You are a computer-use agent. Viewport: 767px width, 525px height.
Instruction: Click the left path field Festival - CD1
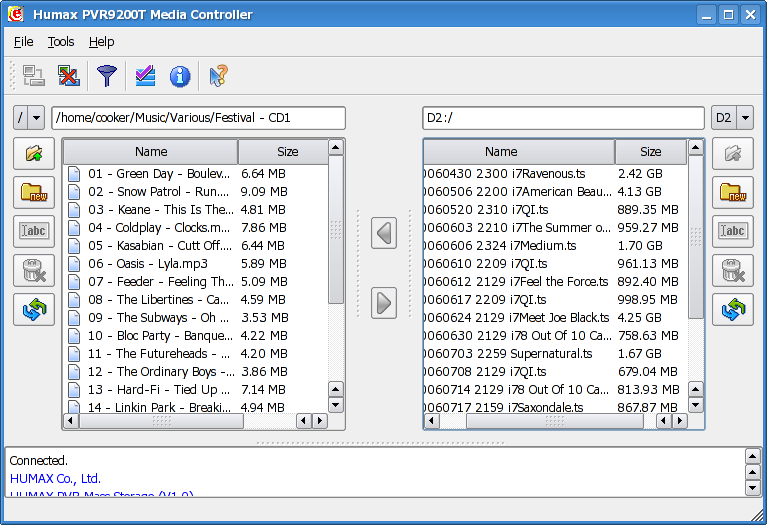(x=199, y=118)
